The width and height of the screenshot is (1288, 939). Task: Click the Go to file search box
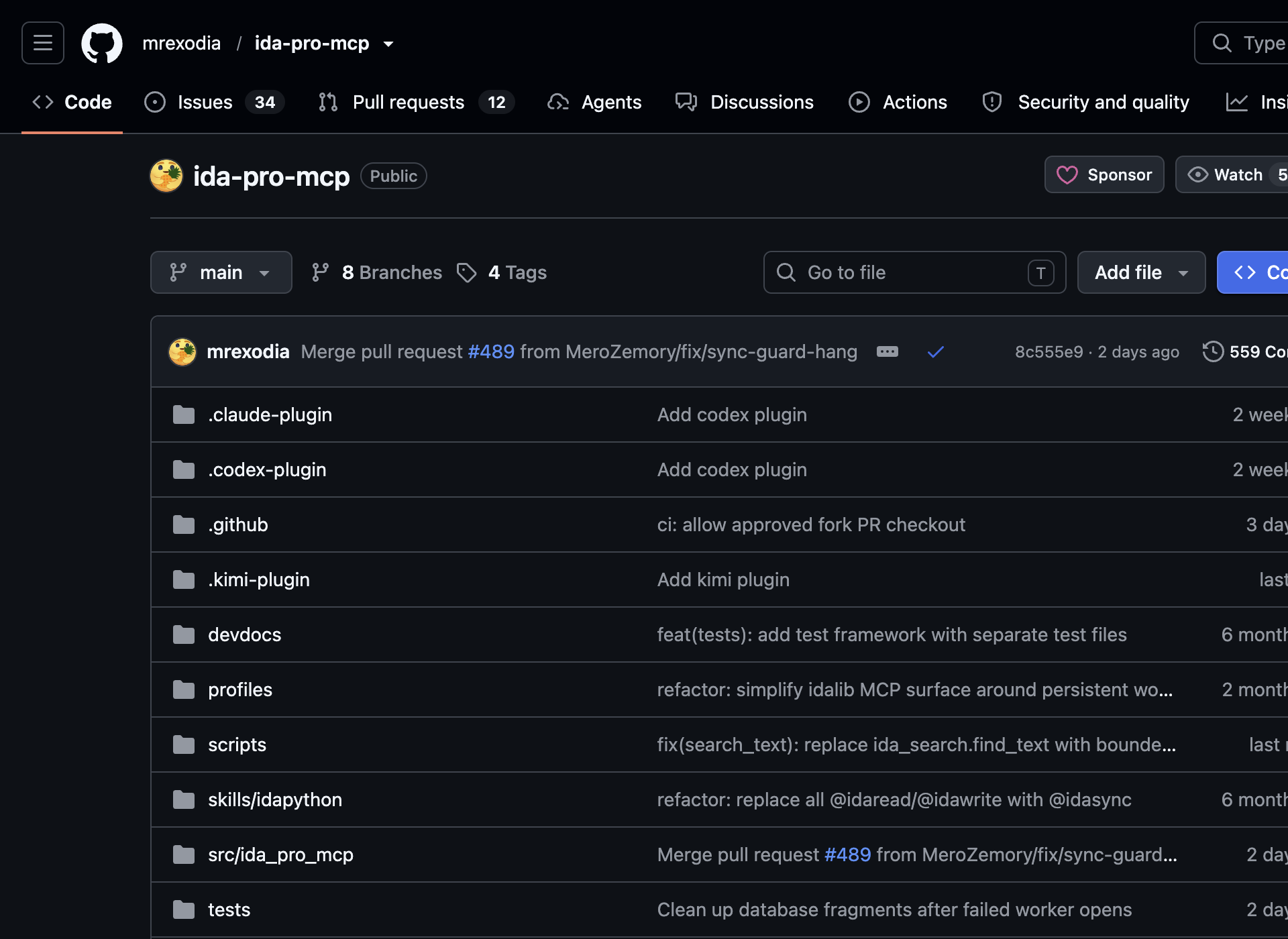(x=915, y=272)
